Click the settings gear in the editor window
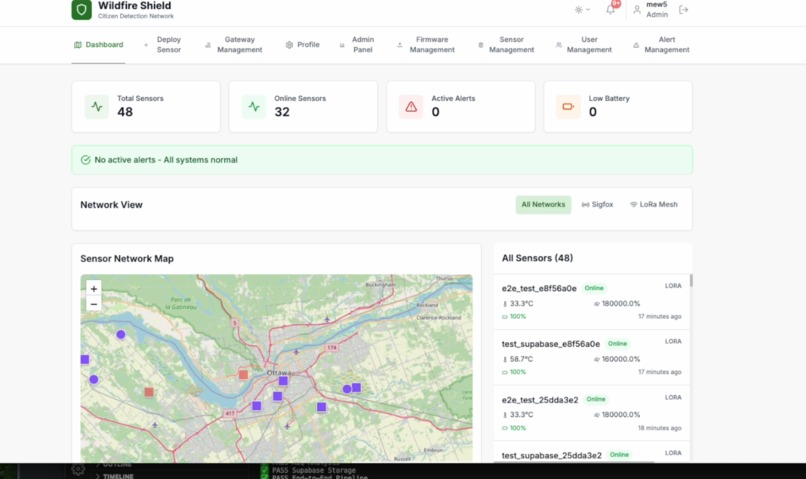The image size is (806, 479). pyautogui.click(x=78, y=469)
